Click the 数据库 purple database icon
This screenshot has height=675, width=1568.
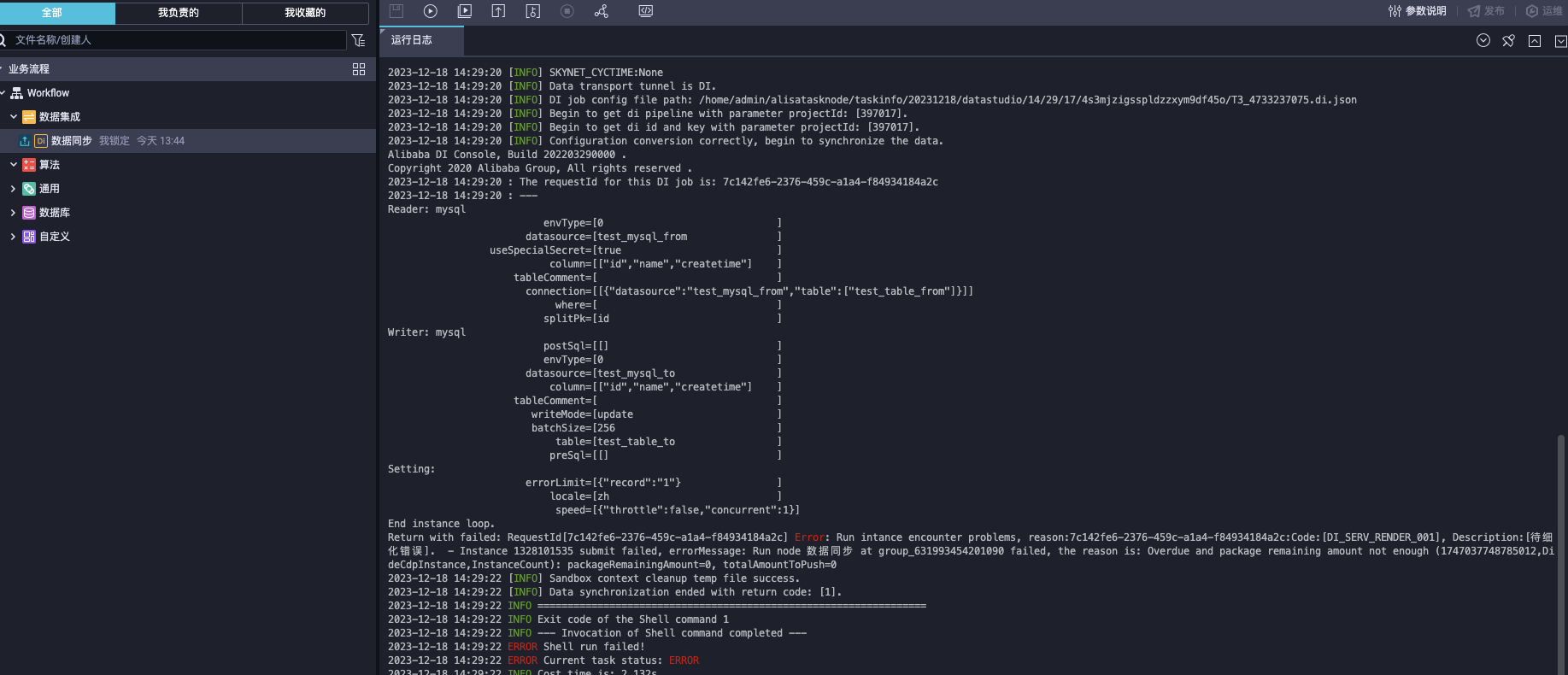(29, 213)
